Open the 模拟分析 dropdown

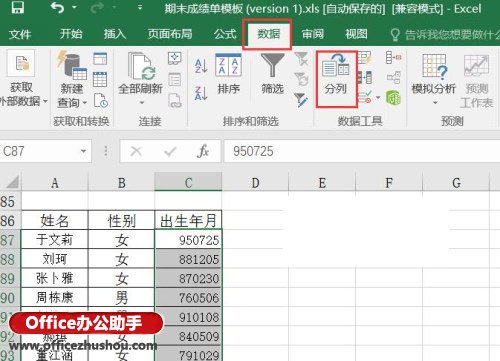click(434, 79)
